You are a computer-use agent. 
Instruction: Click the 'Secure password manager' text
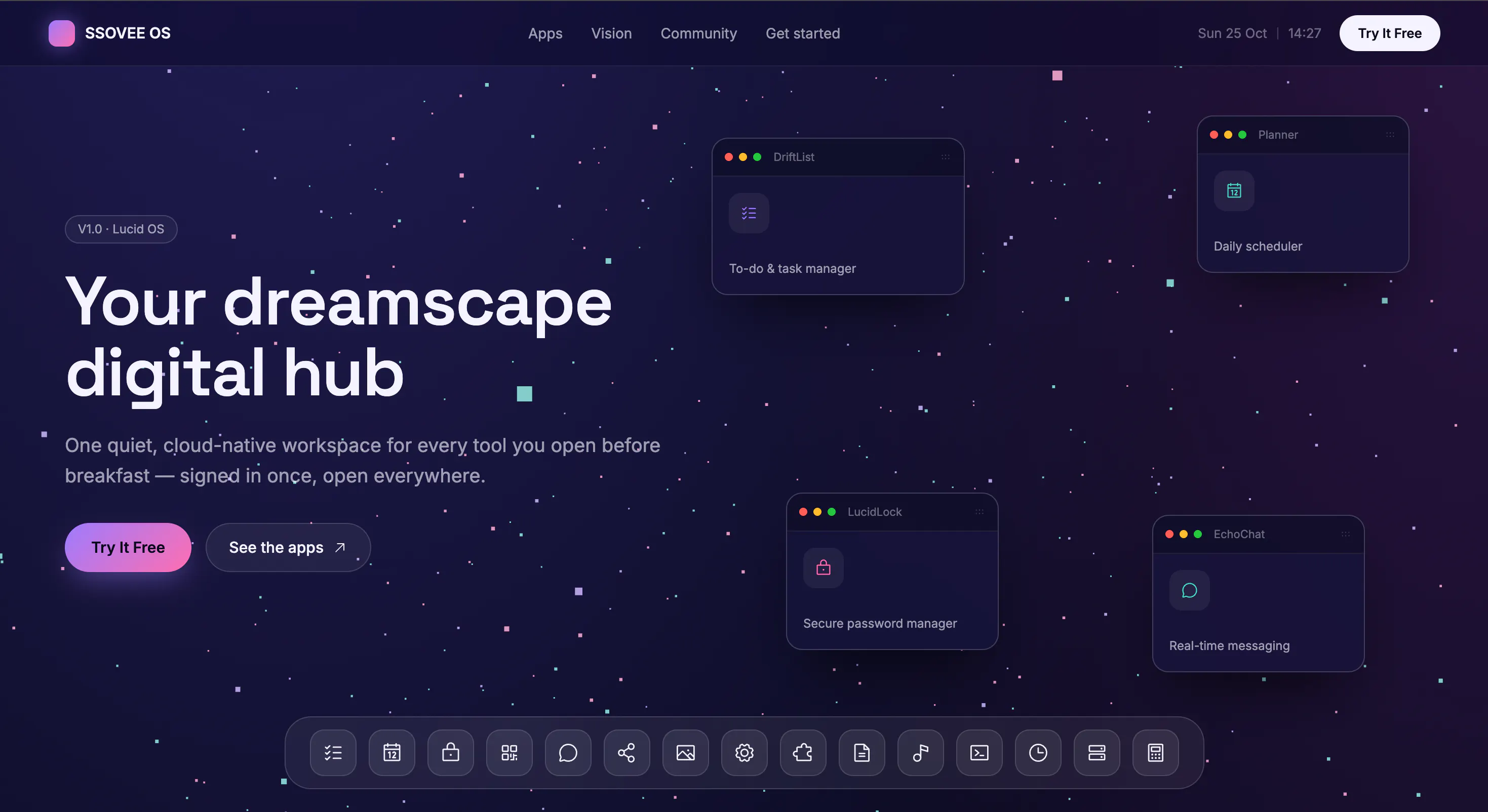tap(880, 623)
